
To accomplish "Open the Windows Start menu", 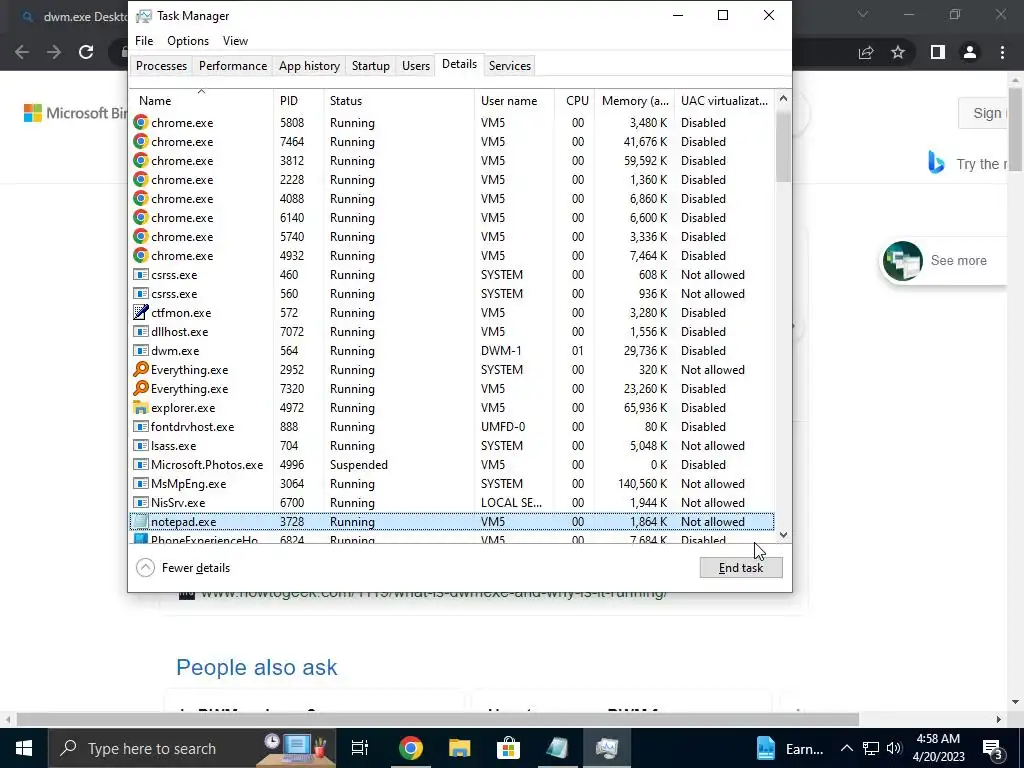I will coord(24,748).
